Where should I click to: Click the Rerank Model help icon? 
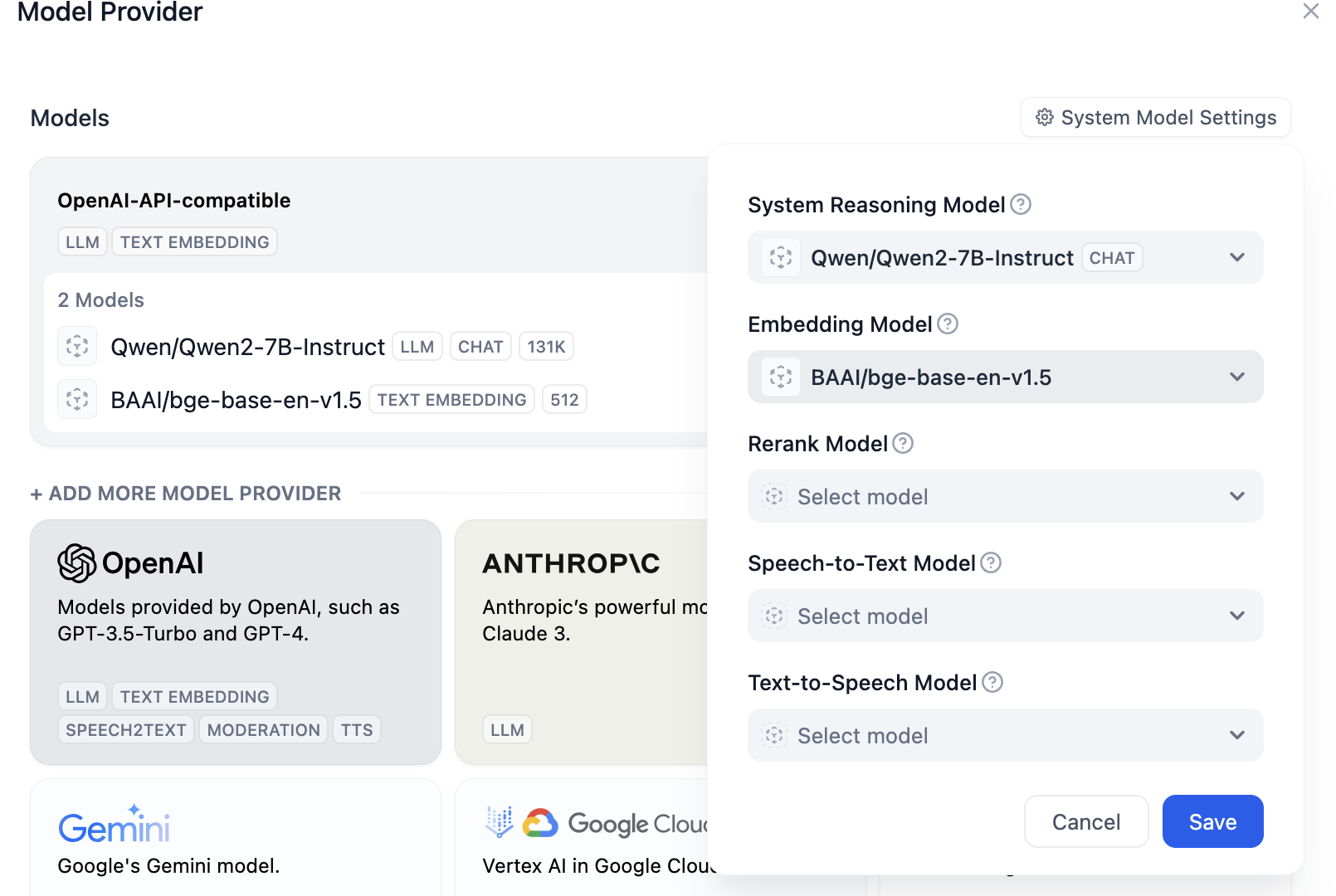tap(903, 443)
